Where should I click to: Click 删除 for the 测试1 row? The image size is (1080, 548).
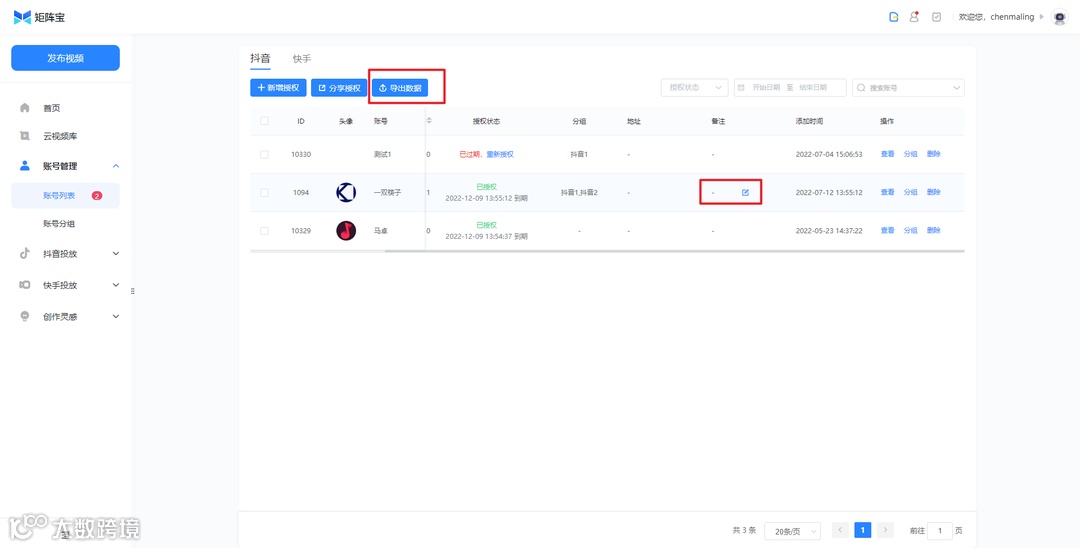coord(933,154)
